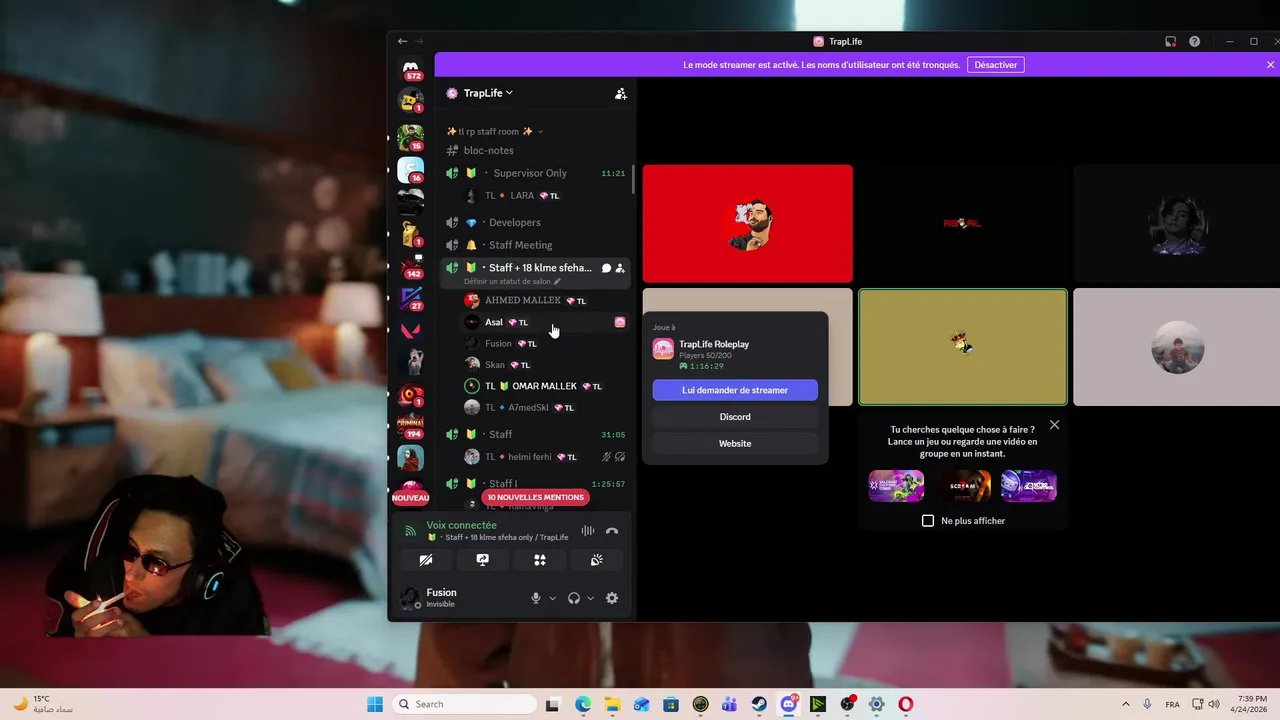The width and height of the screenshot is (1280, 720).
Task: Toggle the camera on in voice panel
Action: point(426,560)
